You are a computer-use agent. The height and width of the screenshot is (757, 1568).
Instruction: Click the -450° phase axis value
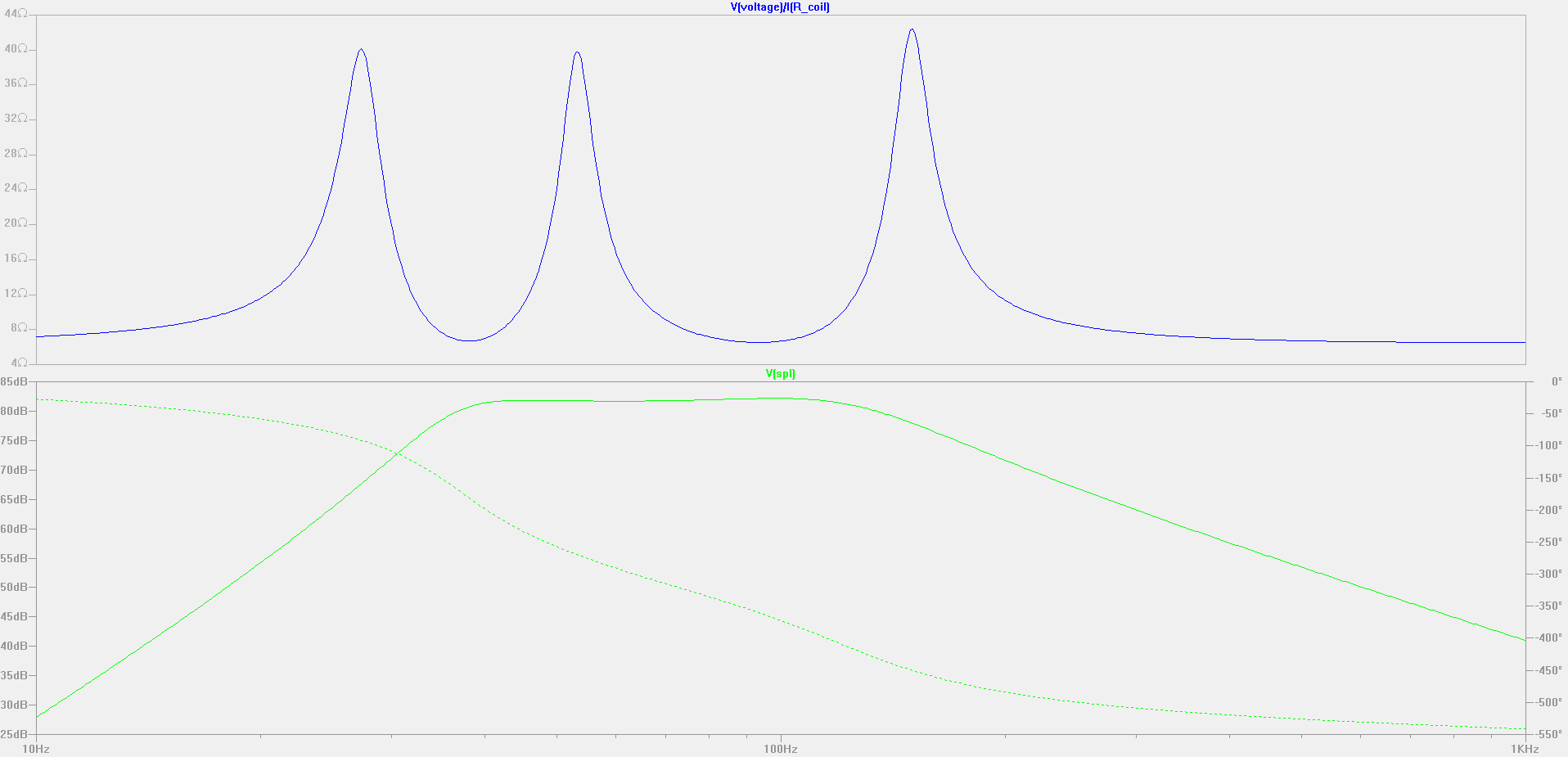pos(1549,670)
